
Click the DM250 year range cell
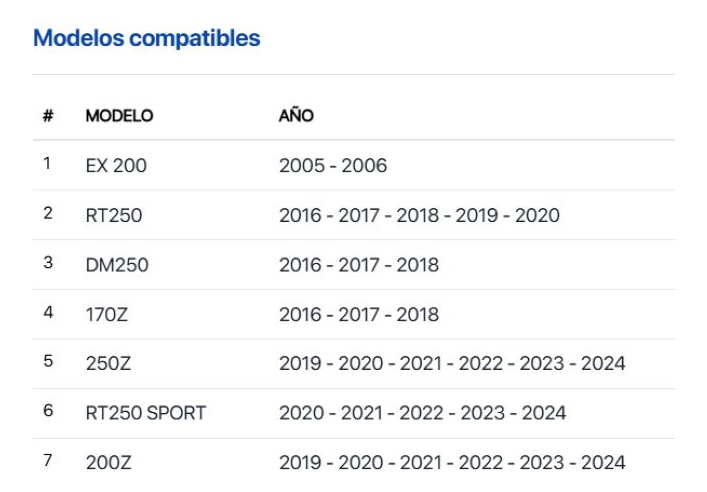(x=359, y=265)
